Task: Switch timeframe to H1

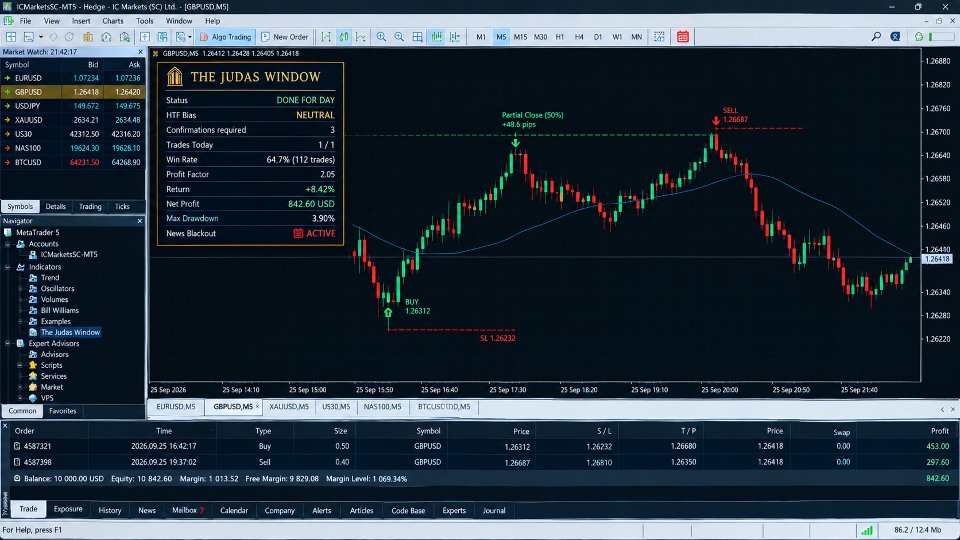Action: tap(560, 37)
